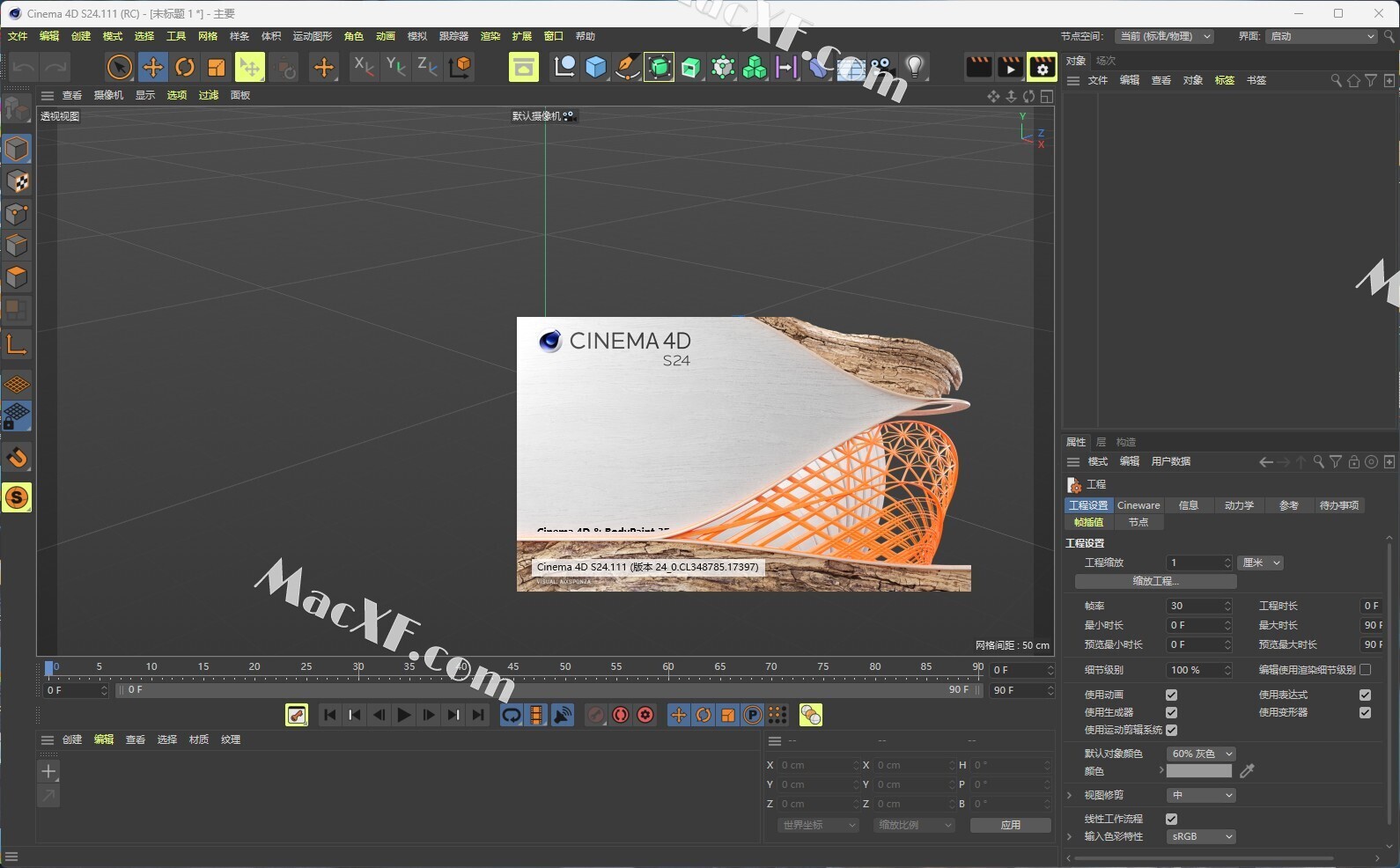Render active view clapperboard icon

[978, 68]
